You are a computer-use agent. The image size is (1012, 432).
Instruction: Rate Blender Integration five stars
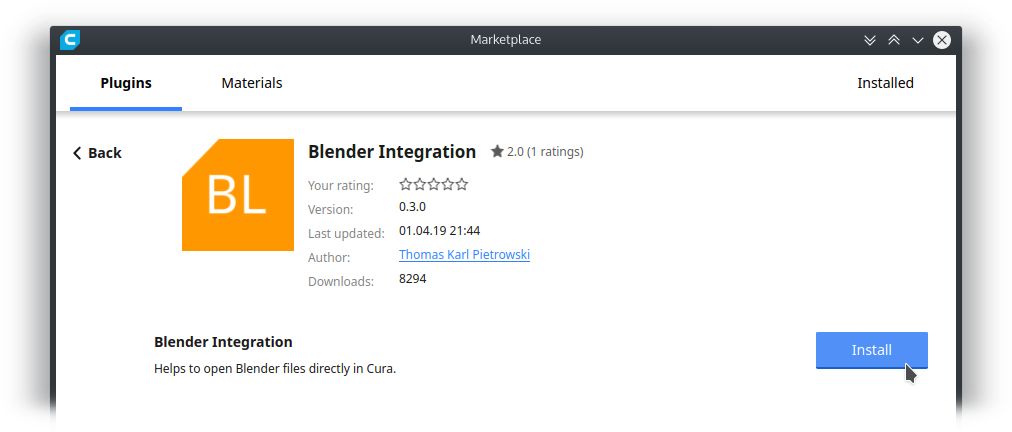(461, 185)
